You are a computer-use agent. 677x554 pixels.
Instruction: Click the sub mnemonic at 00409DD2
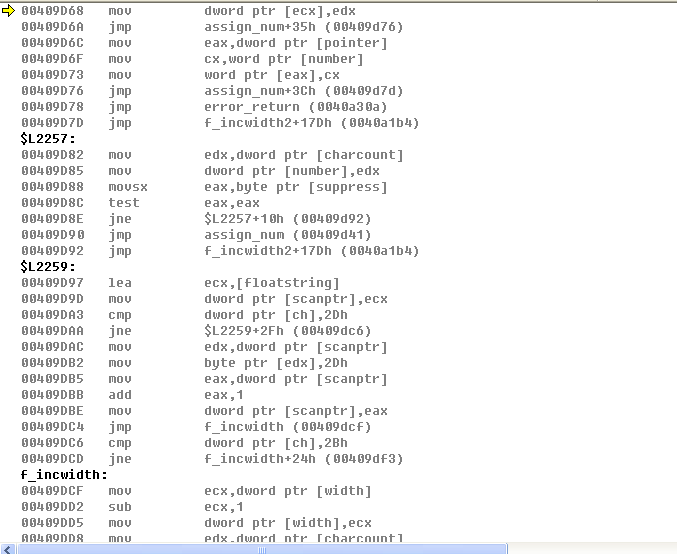click(x=120, y=506)
